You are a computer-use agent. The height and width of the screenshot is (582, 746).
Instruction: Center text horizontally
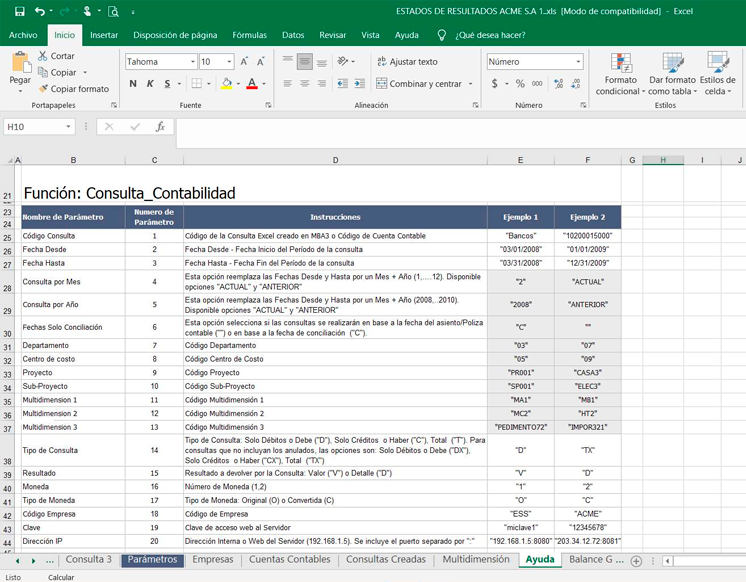click(x=304, y=84)
